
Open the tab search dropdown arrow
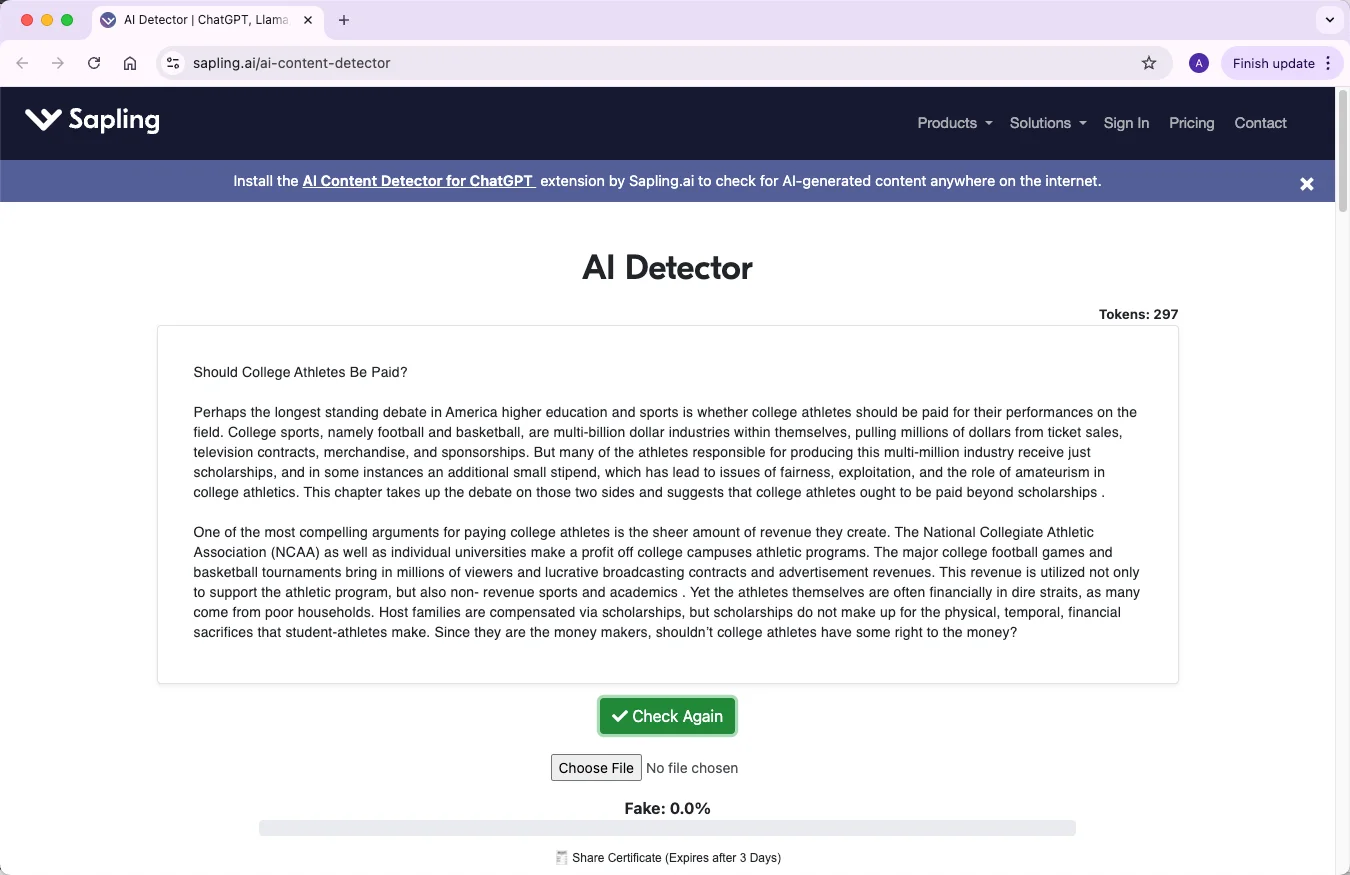coord(1329,20)
